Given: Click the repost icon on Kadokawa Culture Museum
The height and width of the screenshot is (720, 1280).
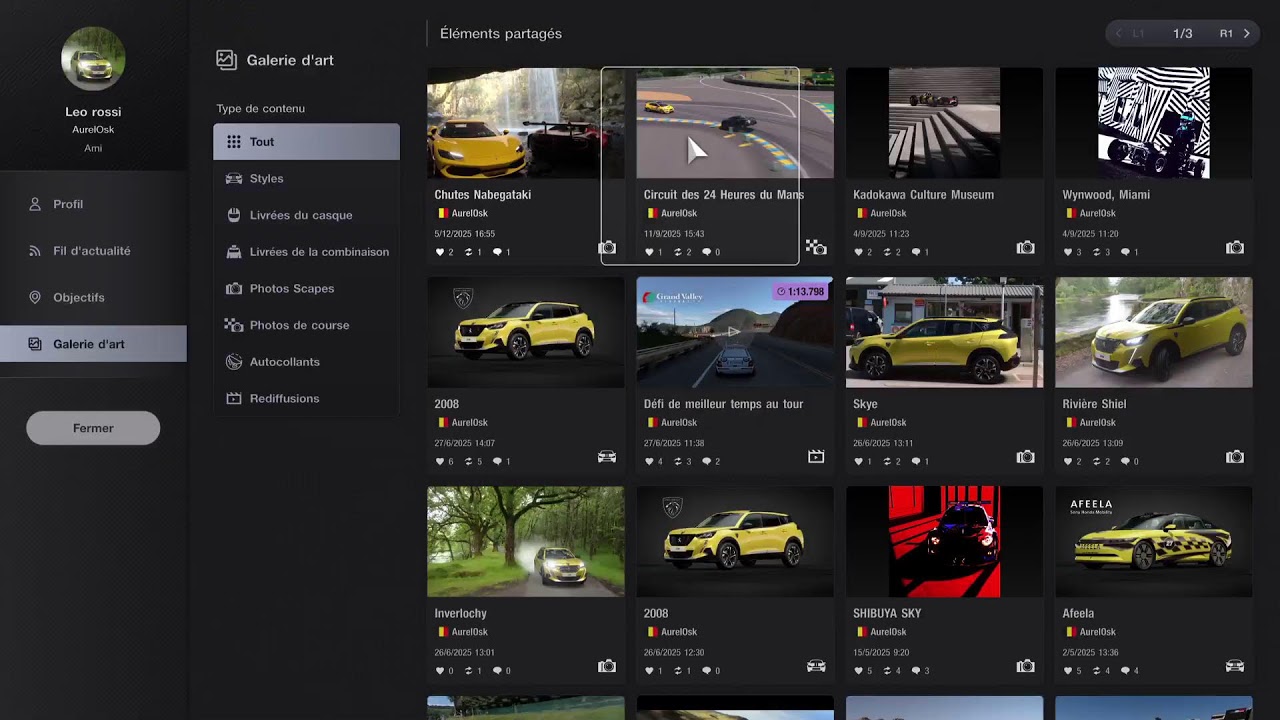Looking at the screenshot, I should pos(887,252).
